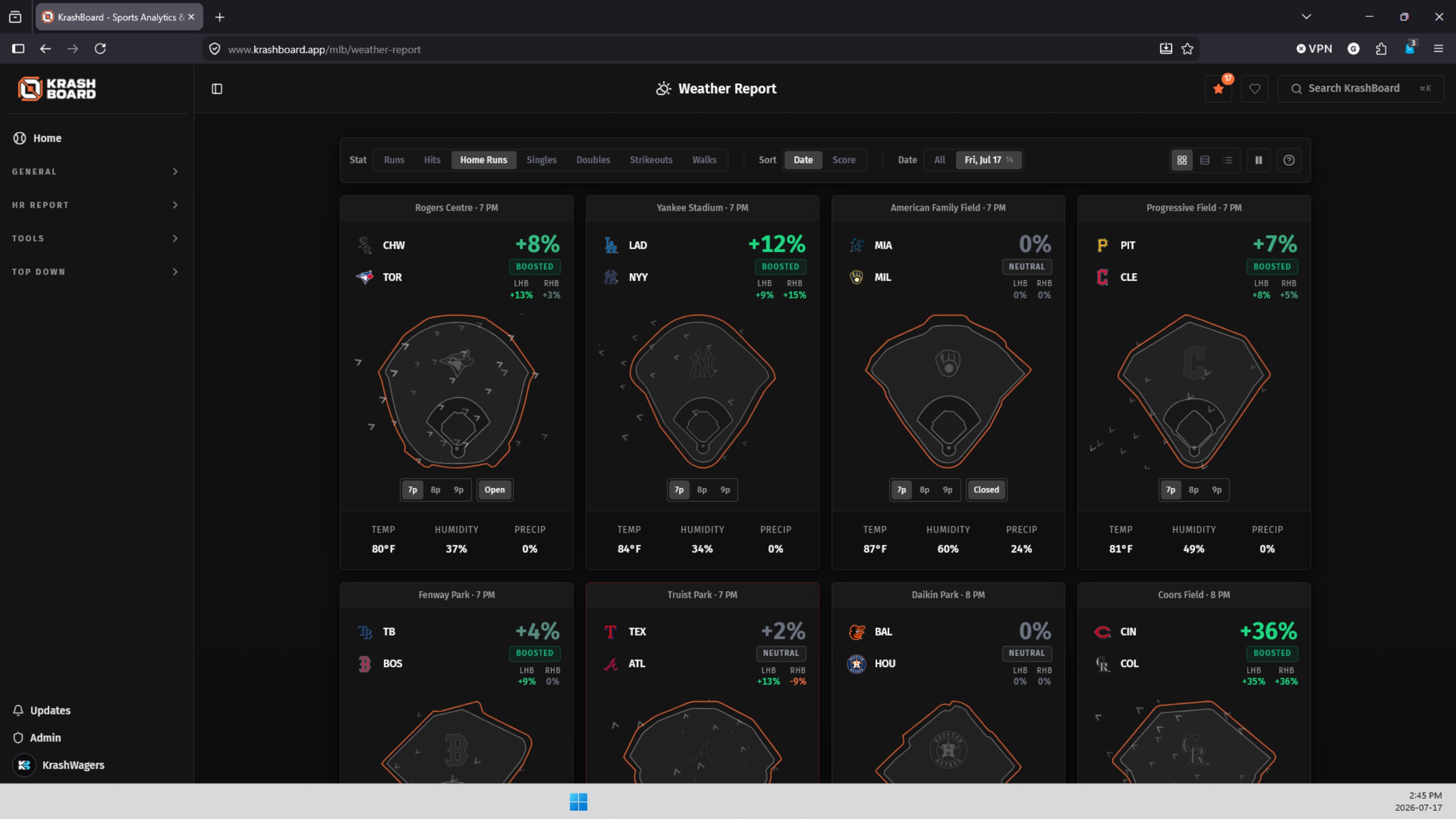Select 8p on the American Family Field card
The height and width of the screenshot is (819, 1456).
(924, 490)
